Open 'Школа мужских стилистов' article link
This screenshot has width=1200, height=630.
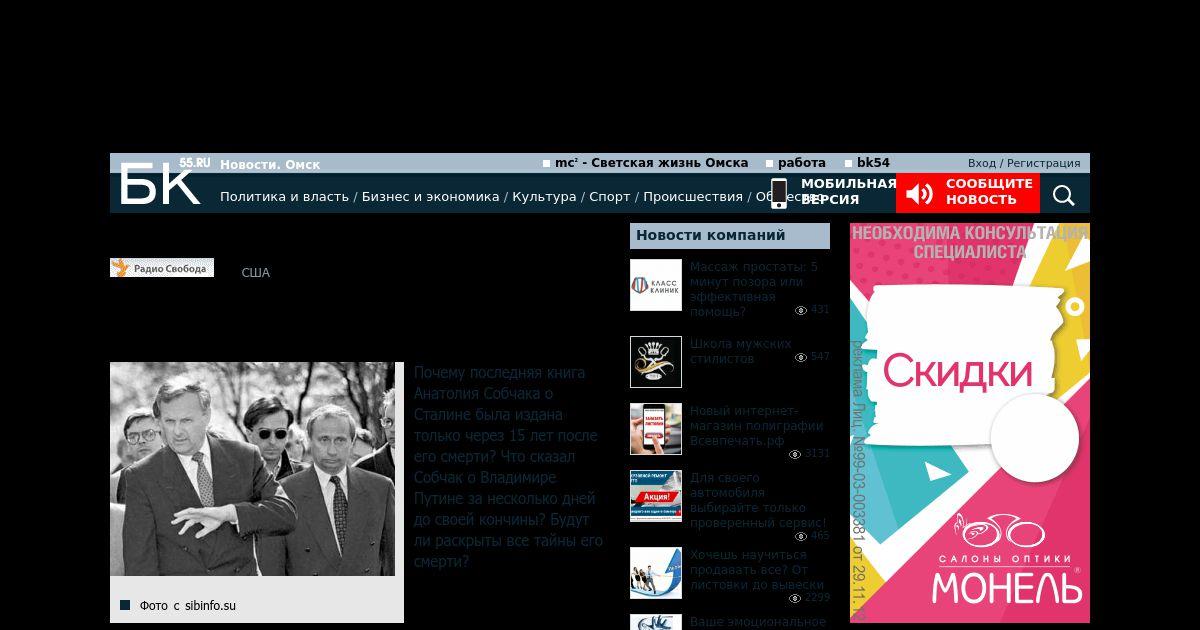(x=740, y=351)
